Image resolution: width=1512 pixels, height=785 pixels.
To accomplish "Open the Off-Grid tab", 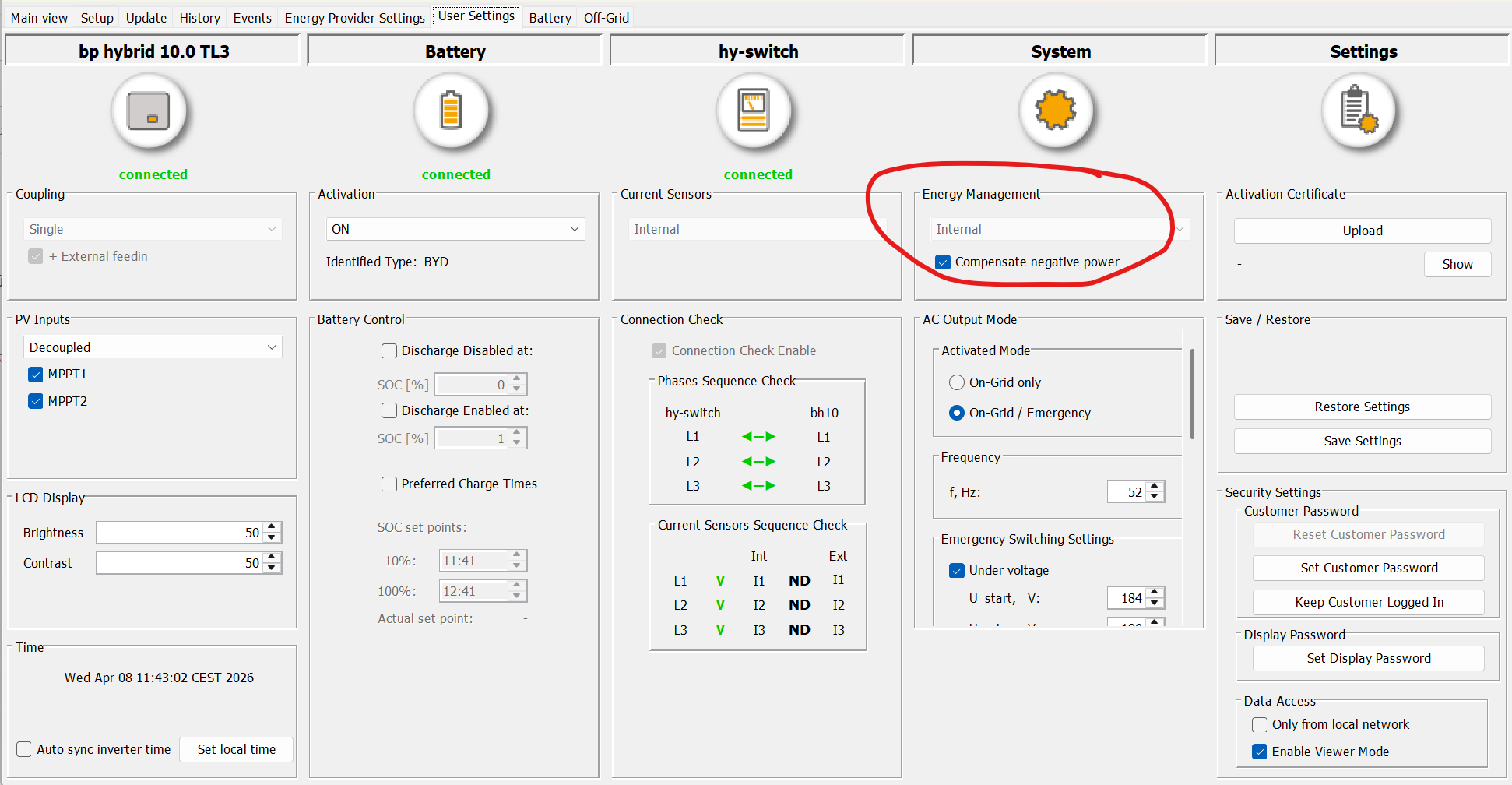I will click(x=606, y=18).
